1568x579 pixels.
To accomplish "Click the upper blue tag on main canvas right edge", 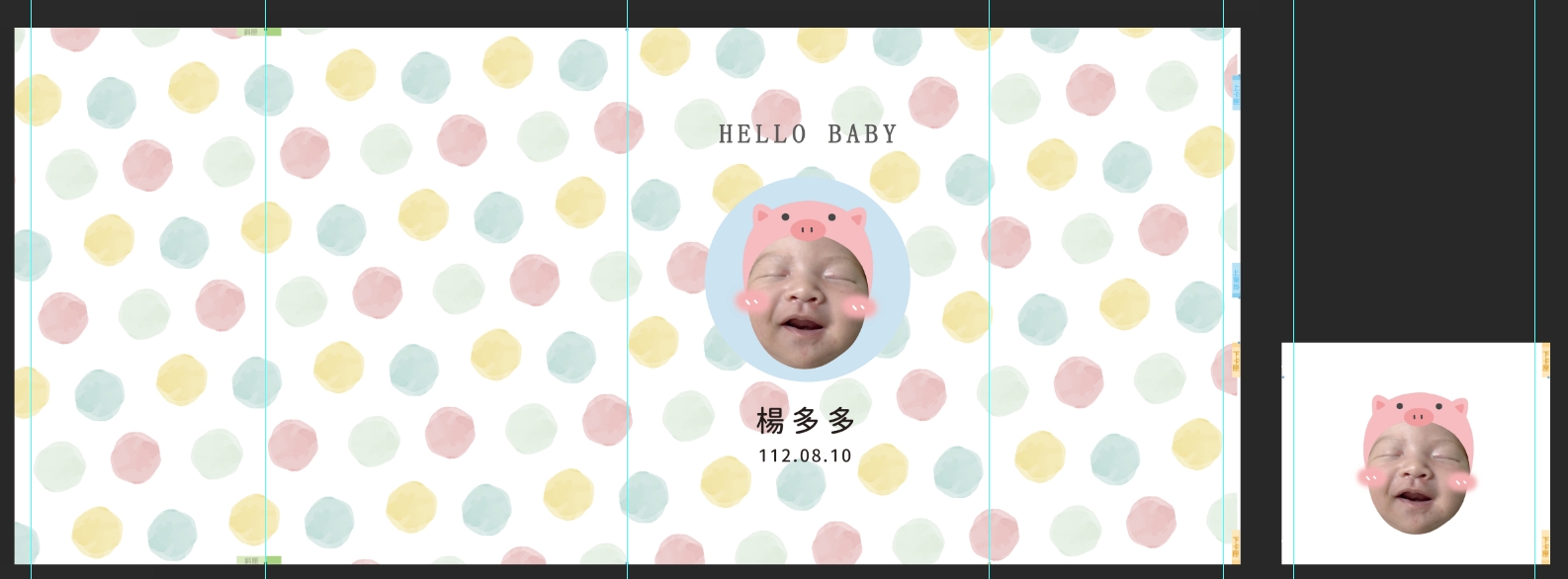I will tap(1236, 91).
